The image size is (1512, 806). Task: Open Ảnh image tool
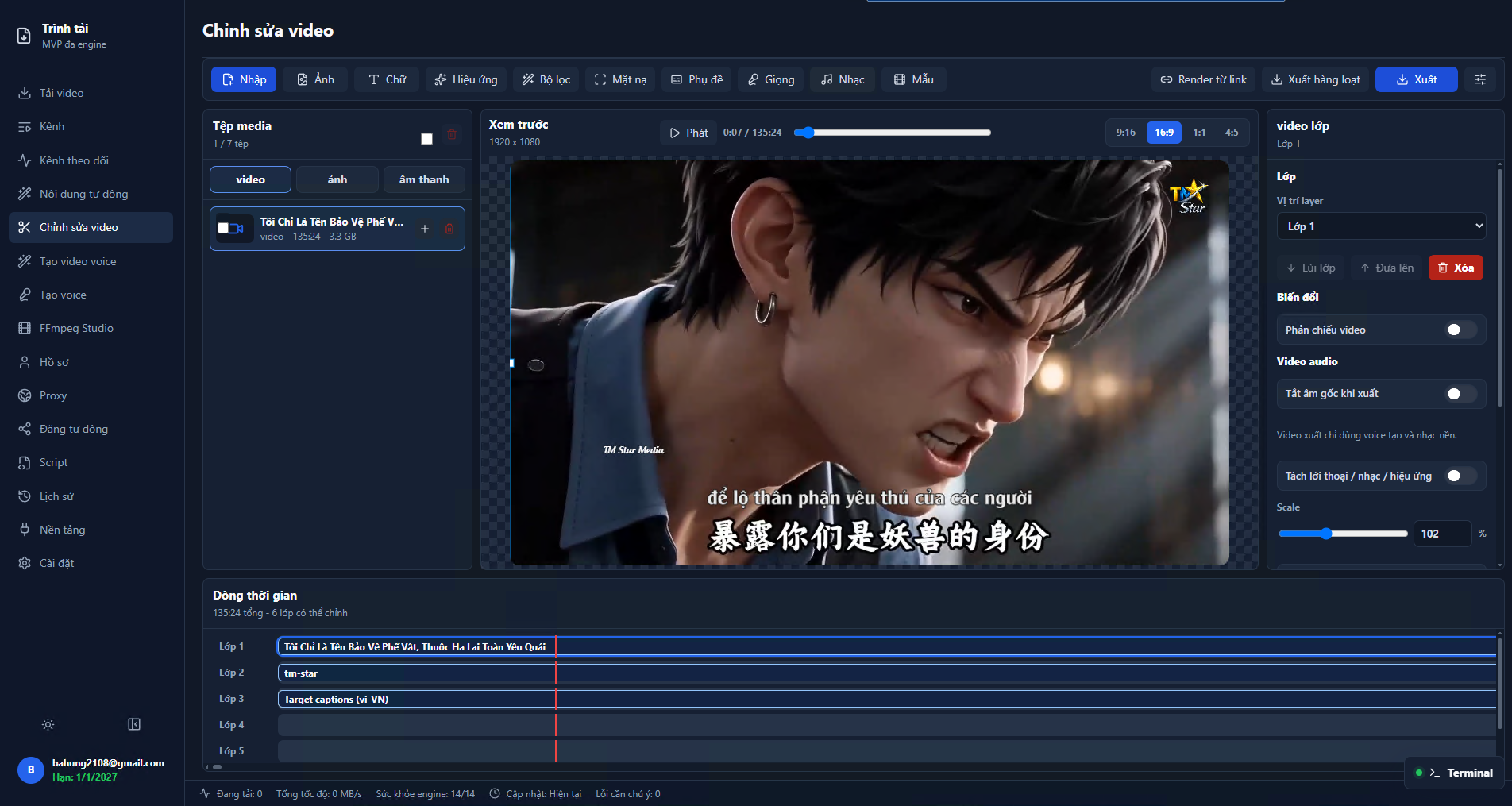pos(315,79)
